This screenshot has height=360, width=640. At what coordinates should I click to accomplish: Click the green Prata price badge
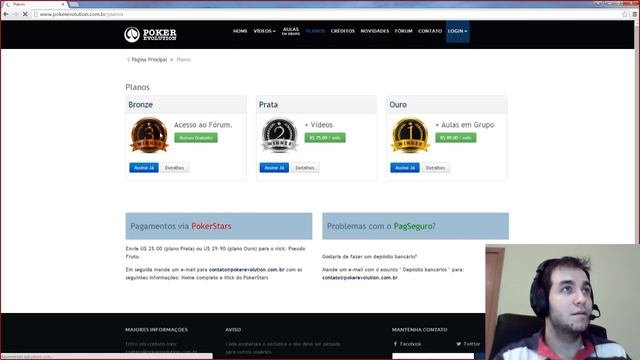[x=325, y=138]
